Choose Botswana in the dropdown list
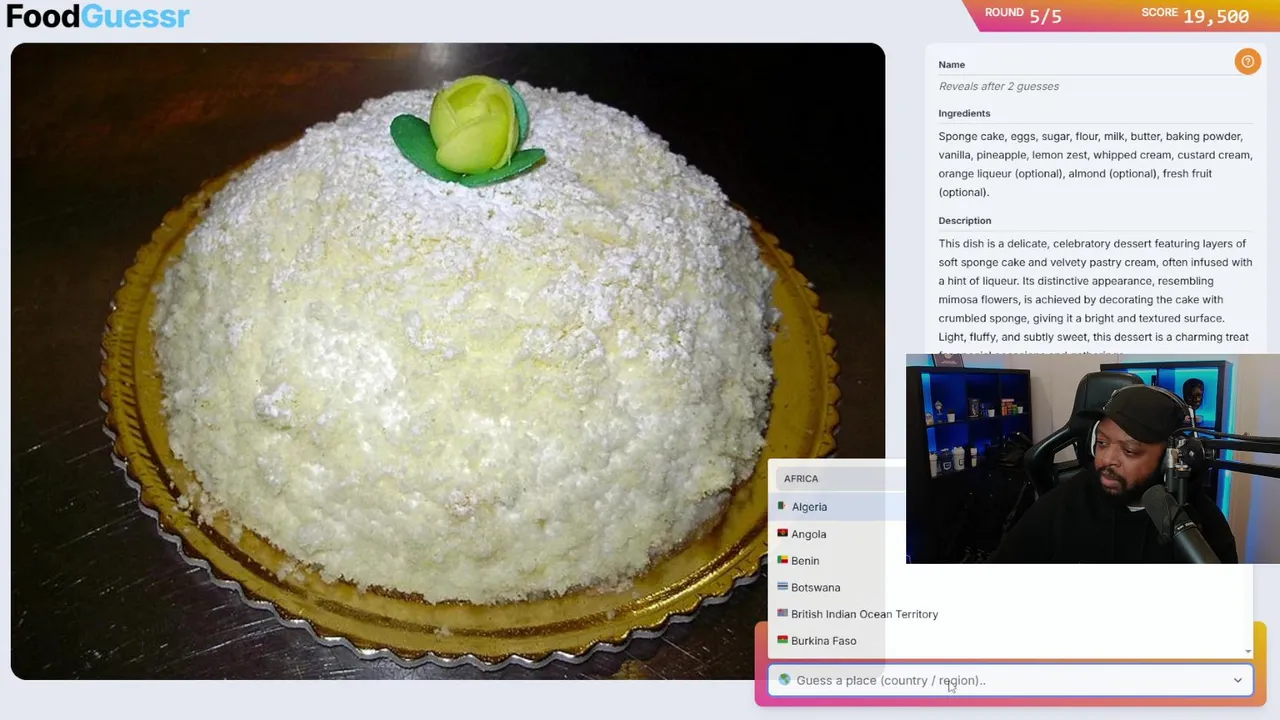The image size is (1280, 720). tap(815, 588)
